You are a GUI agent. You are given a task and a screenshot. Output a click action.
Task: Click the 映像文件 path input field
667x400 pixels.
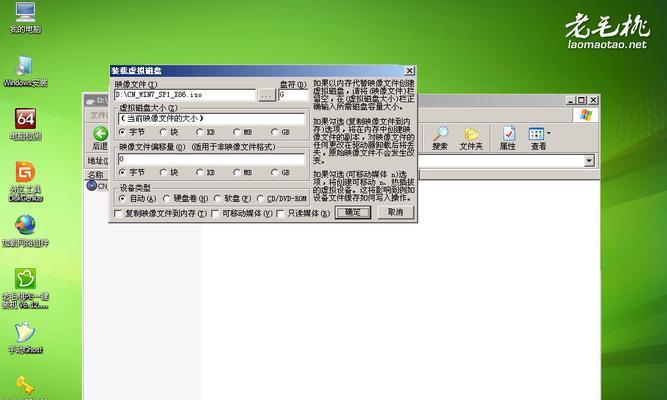pos(185,95)
